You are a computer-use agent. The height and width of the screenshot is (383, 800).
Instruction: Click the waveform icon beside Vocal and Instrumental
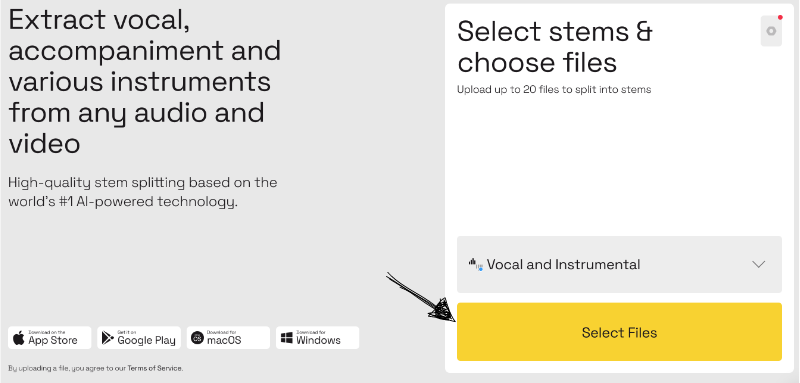click(x=475, y=264)
